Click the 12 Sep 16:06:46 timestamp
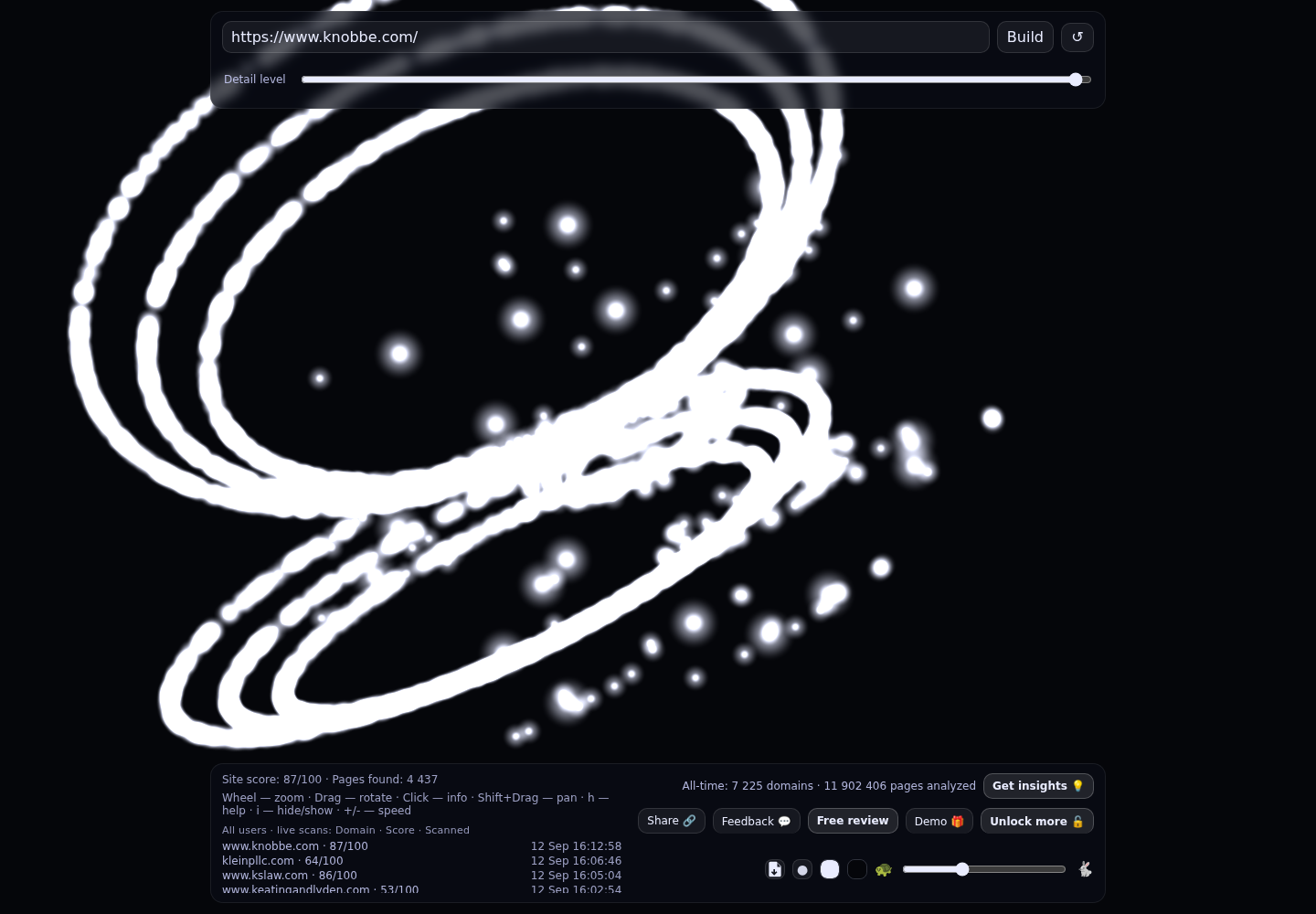The height and width of the screenshot is (914, 1316). pos(576,861)
